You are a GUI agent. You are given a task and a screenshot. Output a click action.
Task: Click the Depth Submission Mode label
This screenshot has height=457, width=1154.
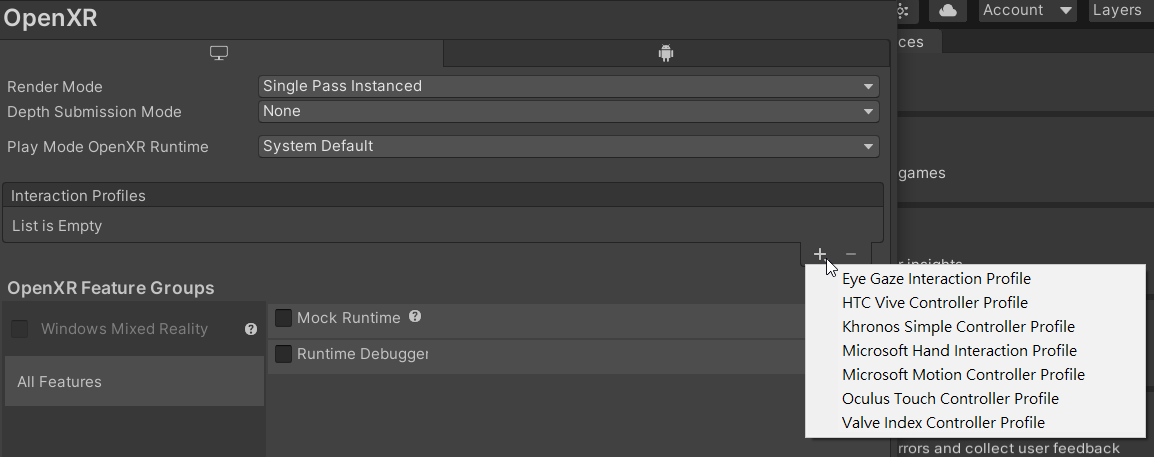pos(94,112)
